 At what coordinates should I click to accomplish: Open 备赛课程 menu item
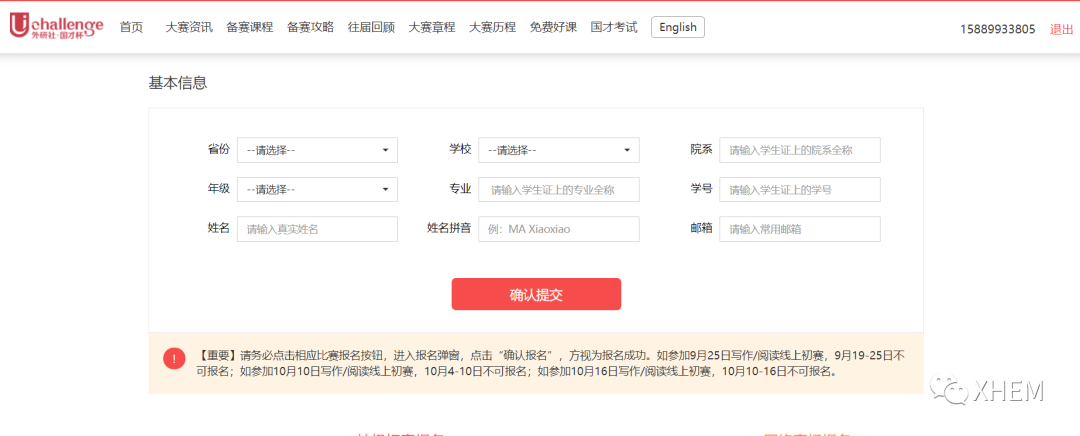click(x=250, y=27)
